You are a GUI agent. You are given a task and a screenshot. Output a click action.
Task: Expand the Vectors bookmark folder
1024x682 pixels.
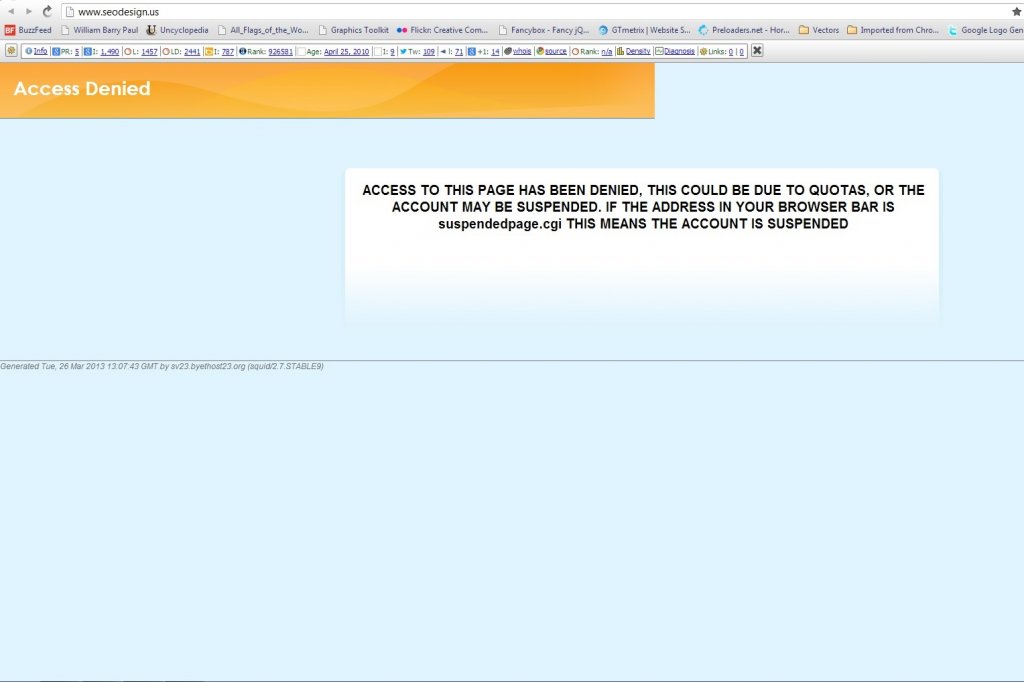click(x=819, y=30)
